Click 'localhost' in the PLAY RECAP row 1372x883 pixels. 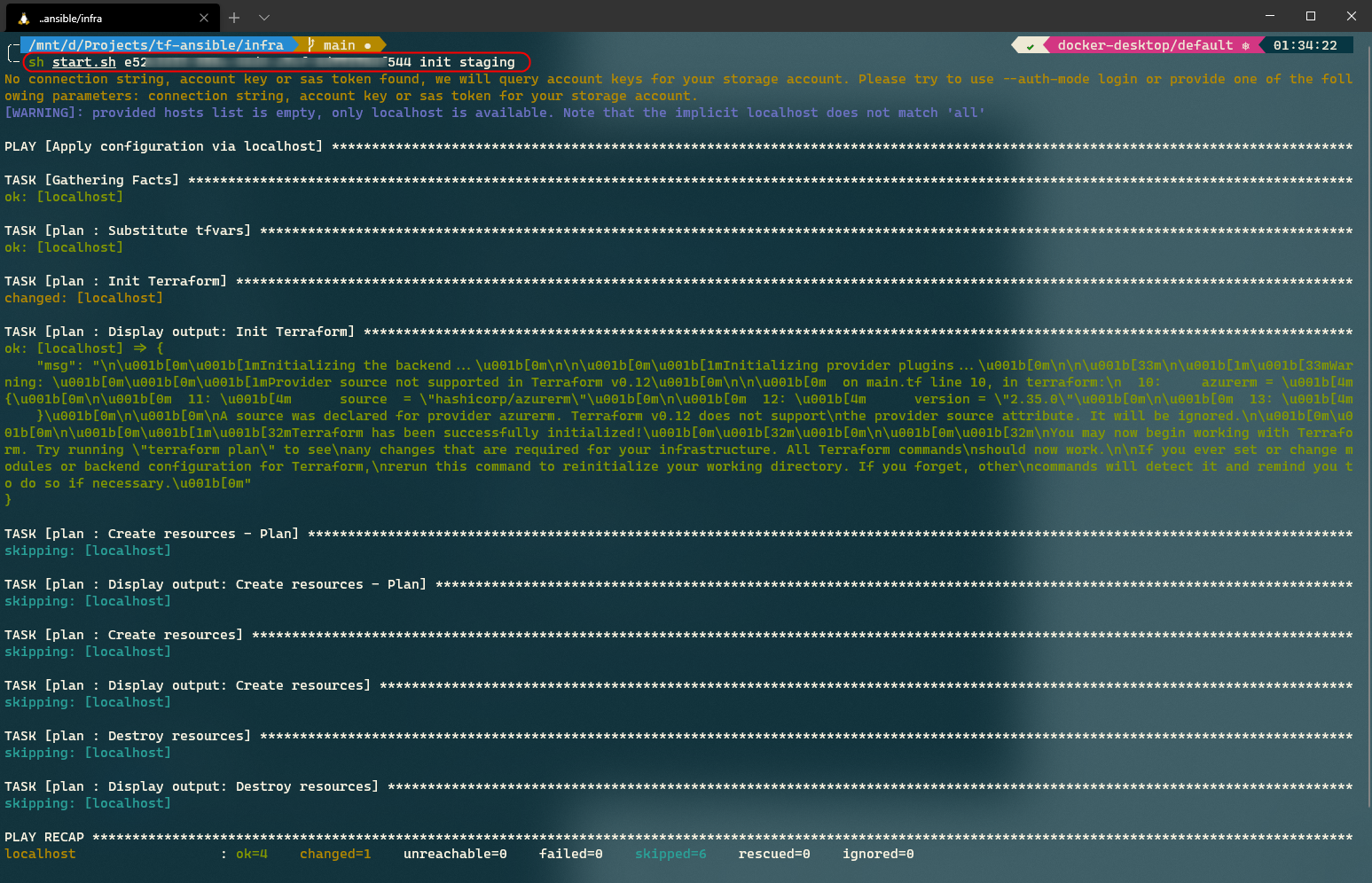(40, 854)
